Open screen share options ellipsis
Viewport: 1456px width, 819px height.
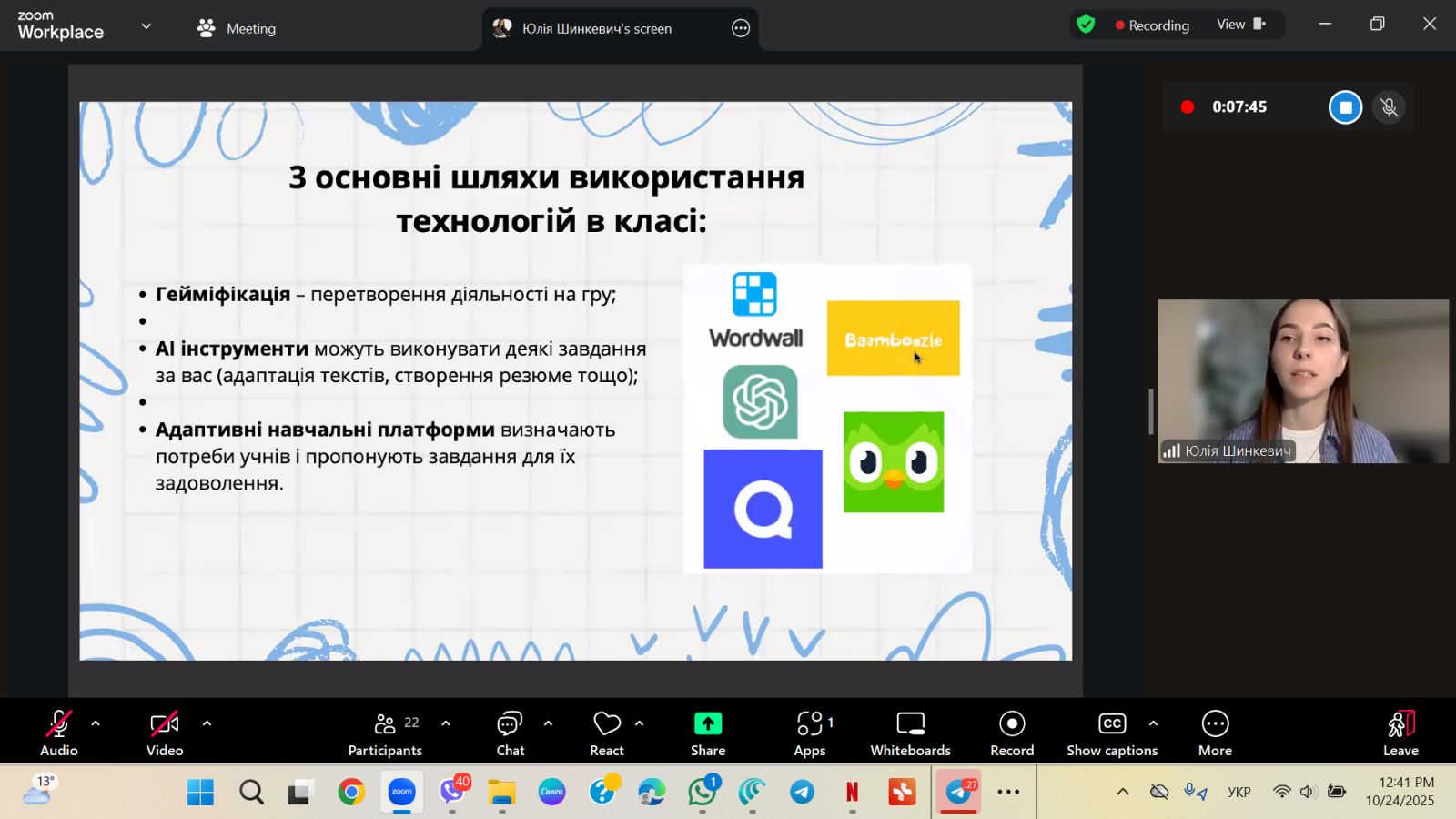[x=741, y=28]
